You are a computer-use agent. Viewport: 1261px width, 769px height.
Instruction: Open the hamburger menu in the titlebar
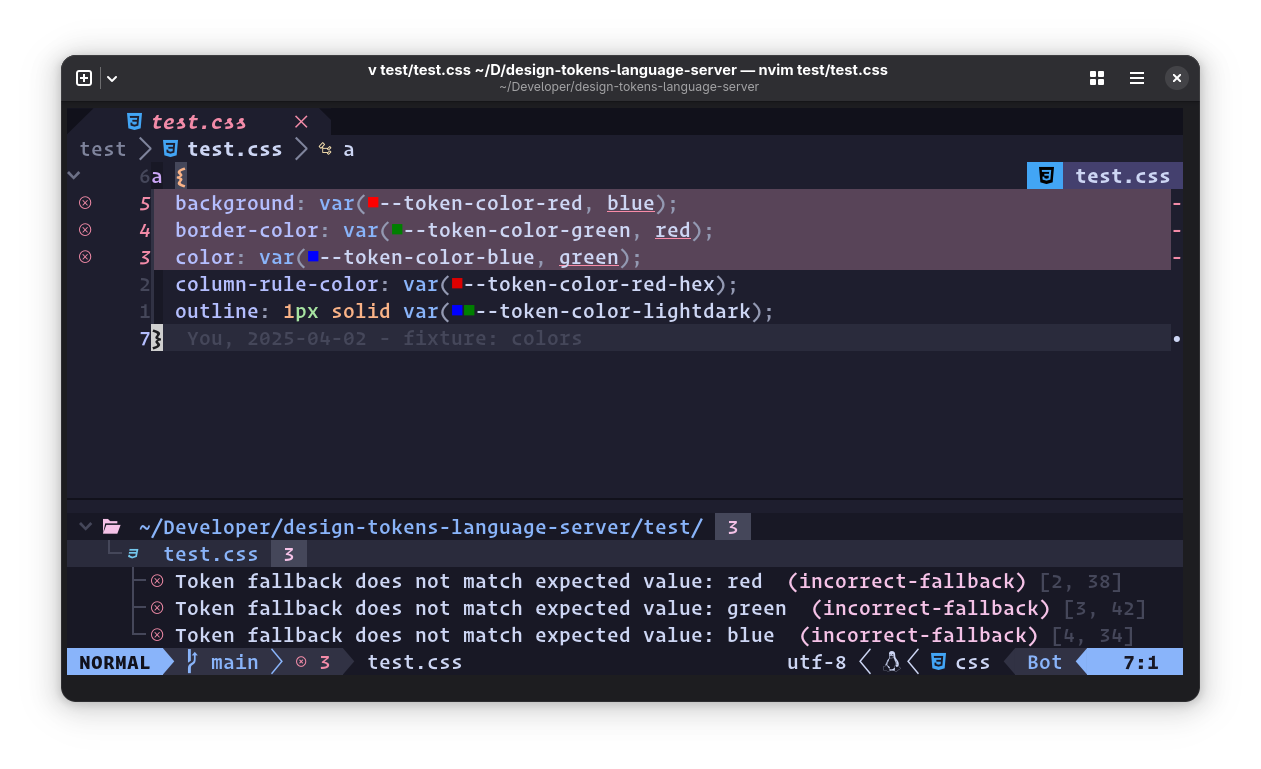click(1136, 78)
